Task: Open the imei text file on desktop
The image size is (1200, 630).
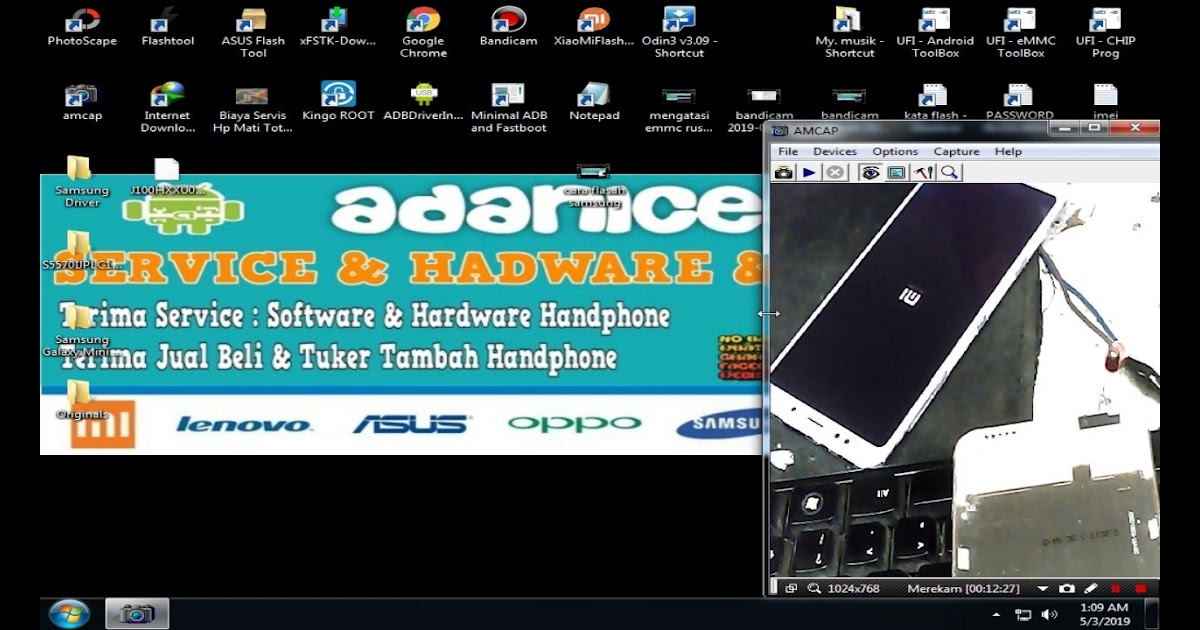Action: (x=1105, y=101)
